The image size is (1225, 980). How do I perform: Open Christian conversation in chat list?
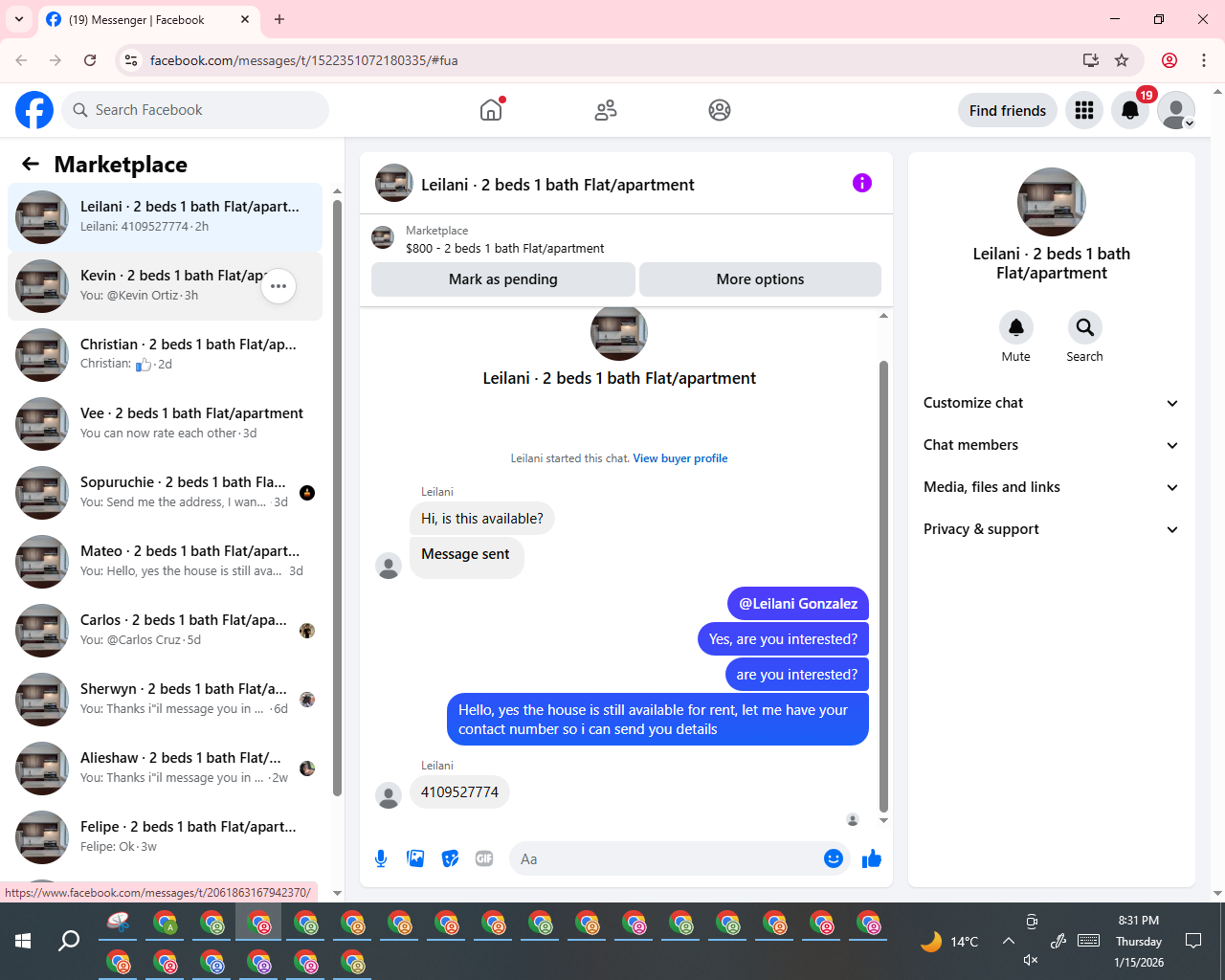click(x=165, y=355)
